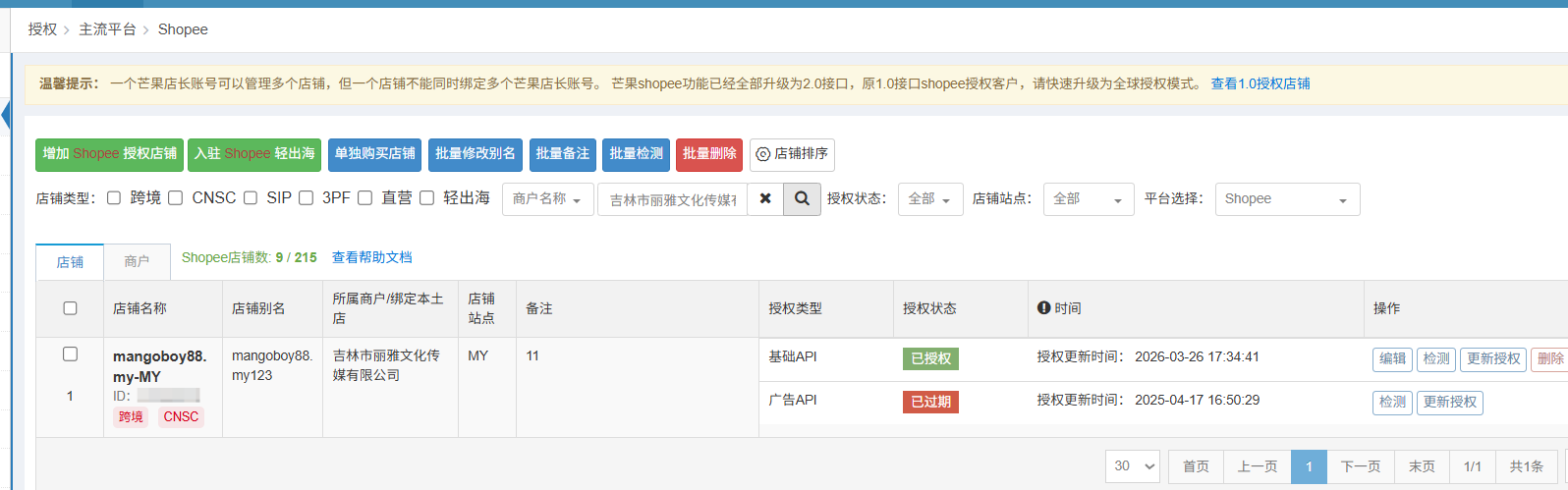Clear the search field with X icon
The width and height of the screenshot is (1568, 490).
[765, 198]
